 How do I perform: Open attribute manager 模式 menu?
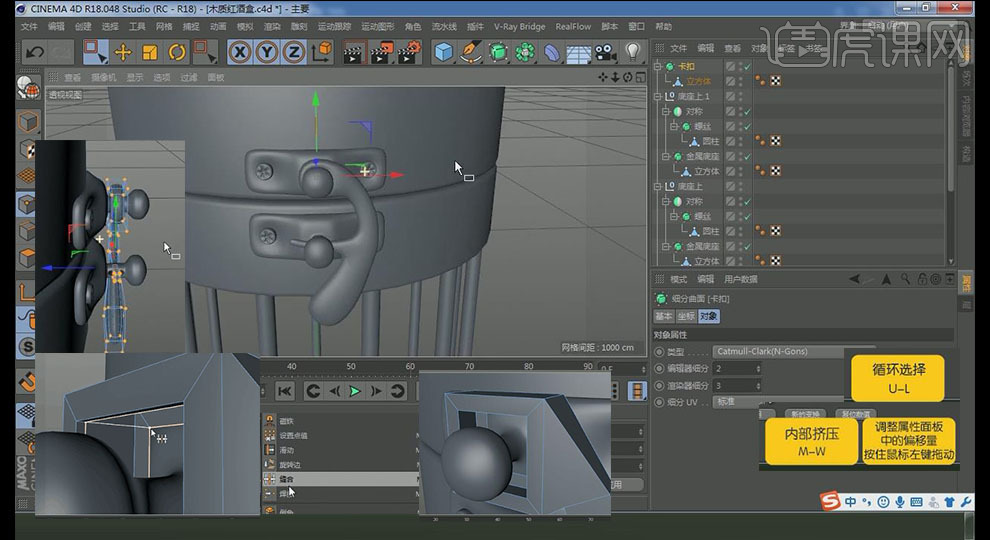[678, 279]
